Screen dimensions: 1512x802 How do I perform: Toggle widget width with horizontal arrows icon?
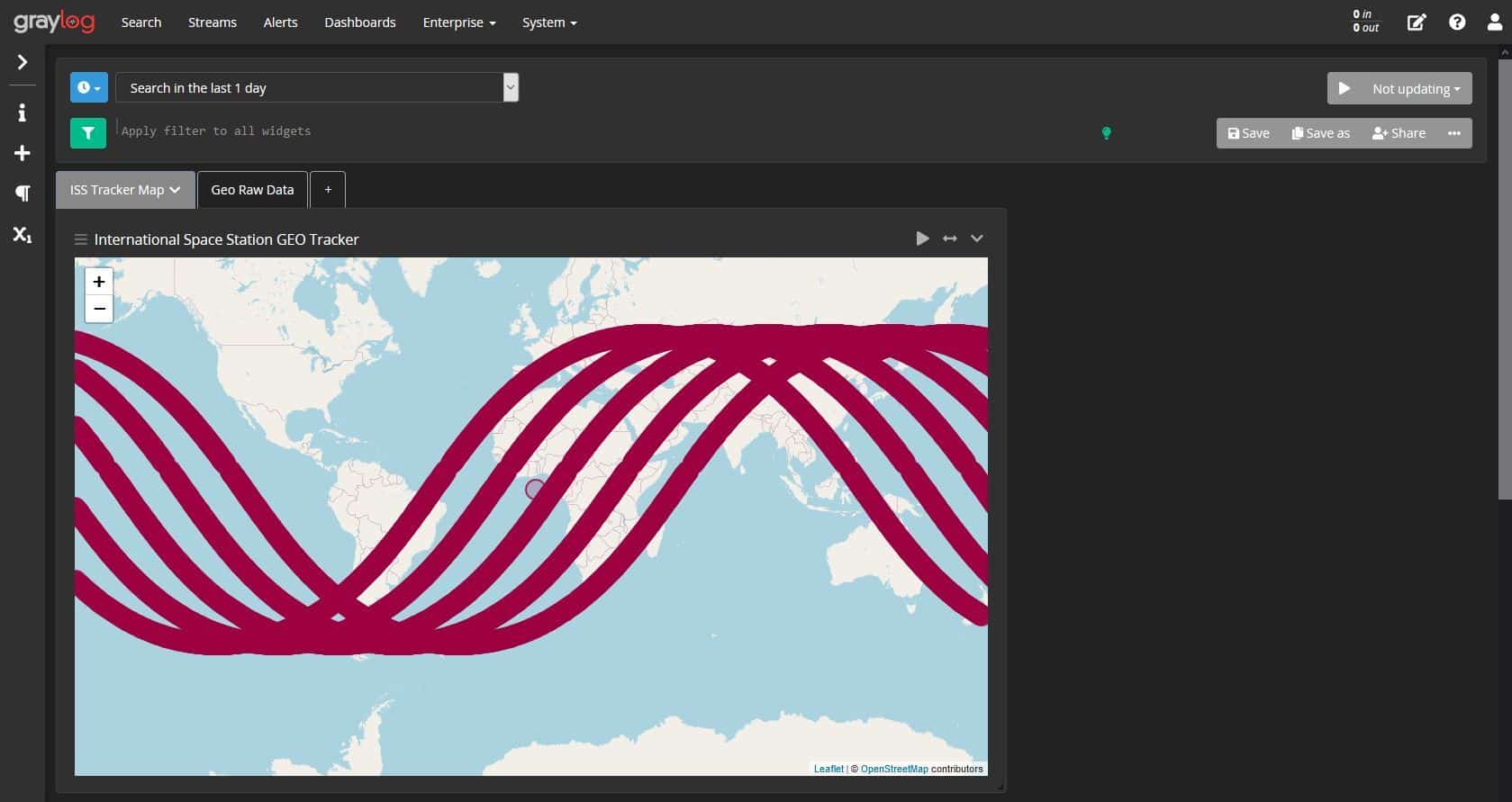[949, 239]
